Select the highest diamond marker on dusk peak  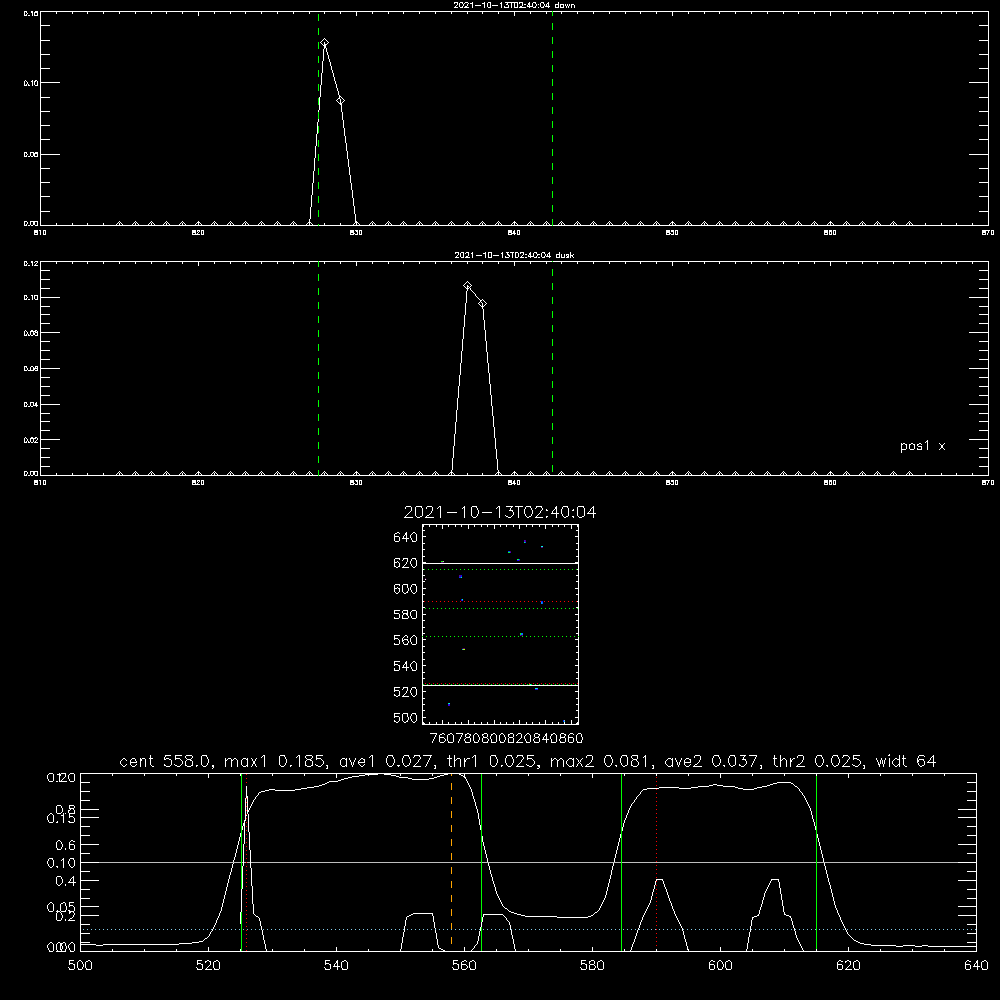pyautogui.click(x=467, y=286)
